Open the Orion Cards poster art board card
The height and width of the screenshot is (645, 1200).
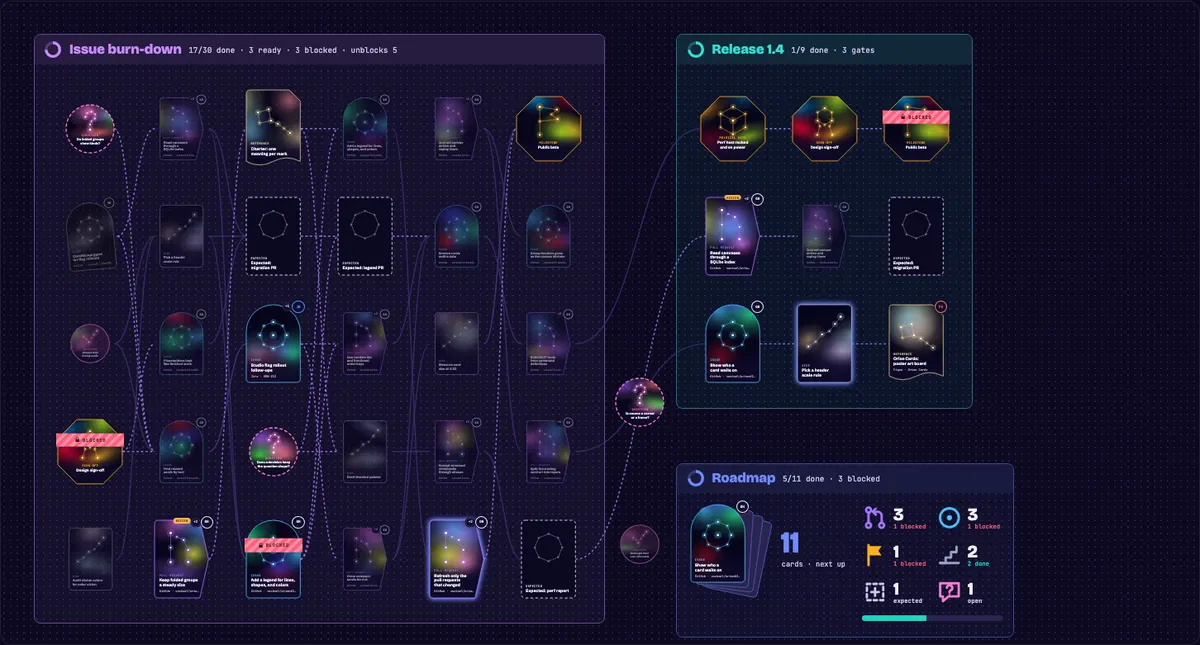coord(916,344)
